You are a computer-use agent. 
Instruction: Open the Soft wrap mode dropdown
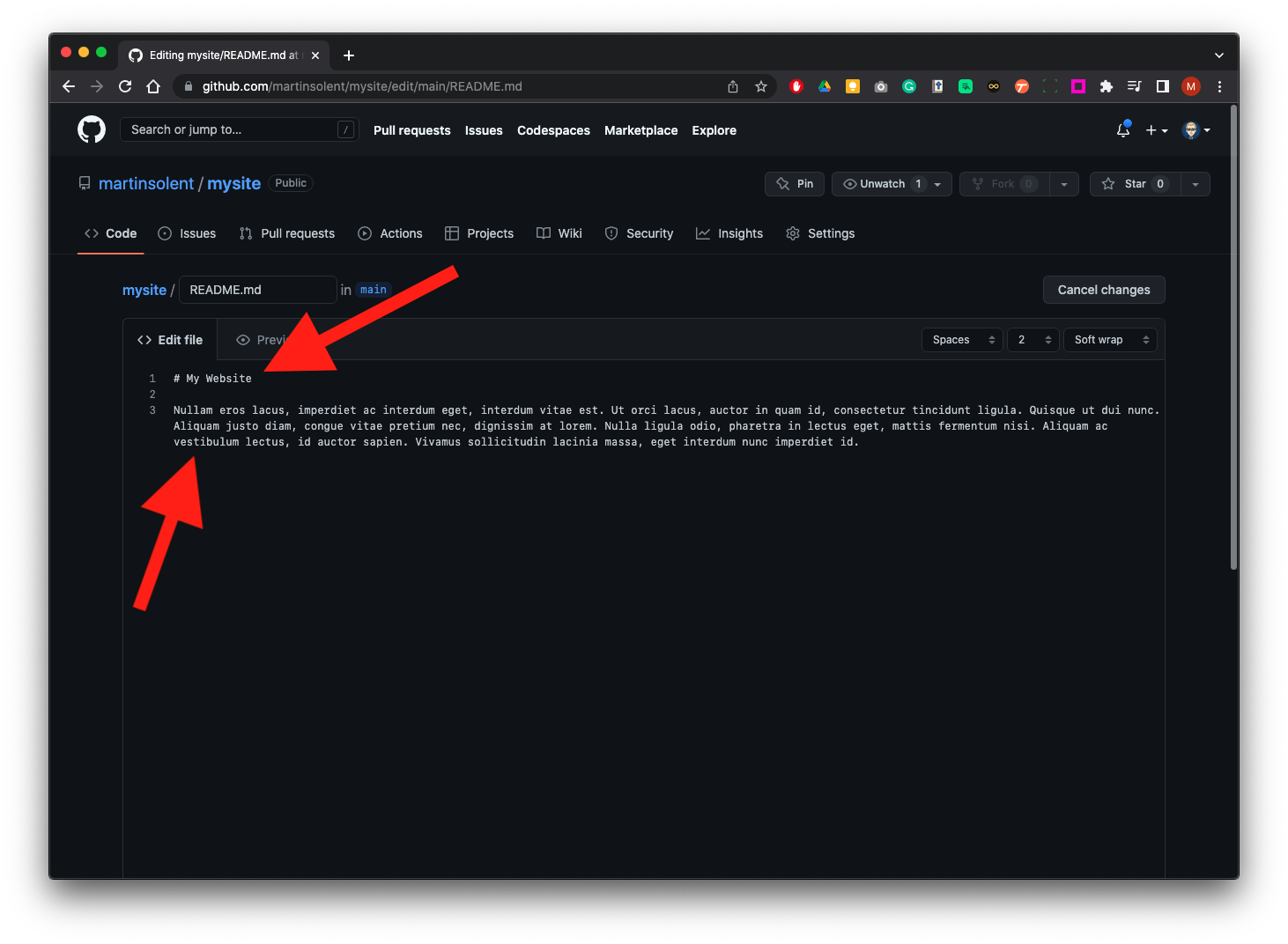1110,340
